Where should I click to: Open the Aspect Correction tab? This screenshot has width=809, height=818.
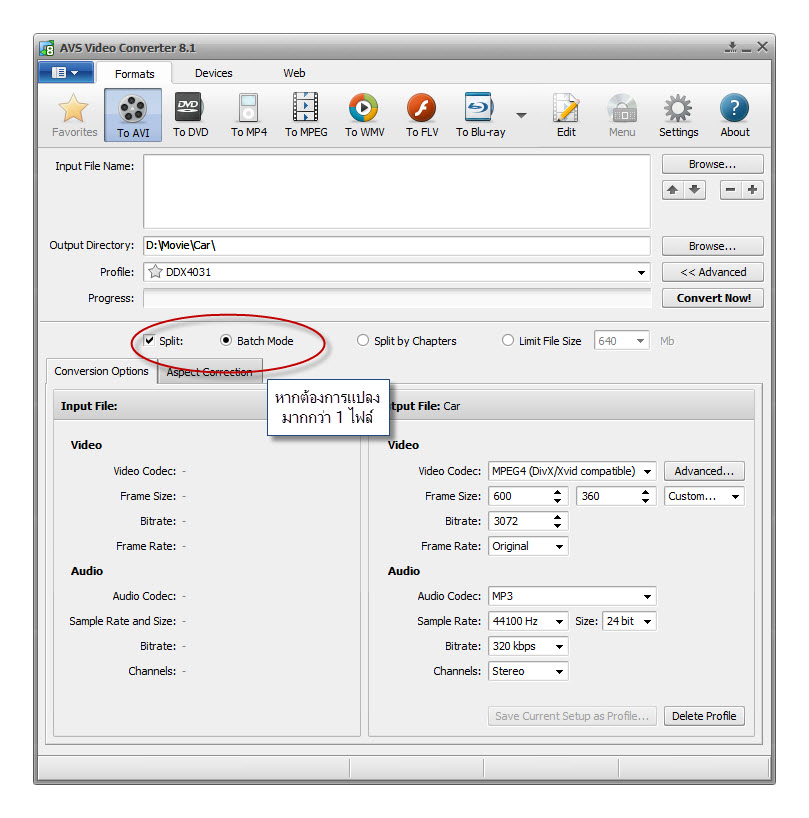coord(210,372)
